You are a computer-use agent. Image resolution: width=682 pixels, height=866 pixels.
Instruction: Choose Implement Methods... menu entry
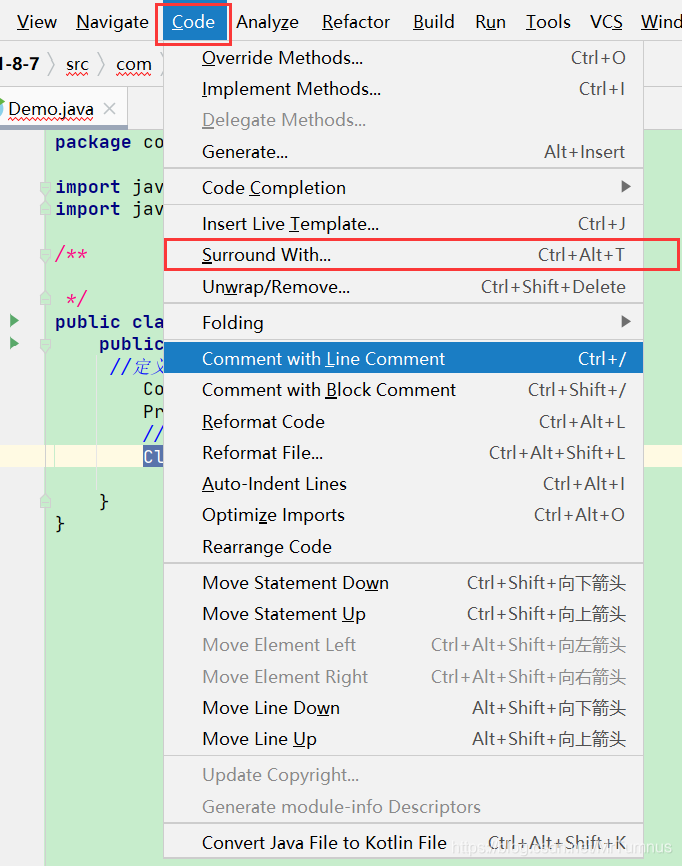click(403, 89)
